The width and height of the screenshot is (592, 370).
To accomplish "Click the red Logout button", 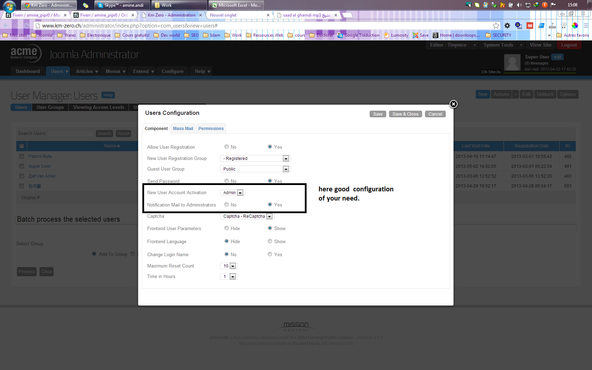I will tap(569, 45).
